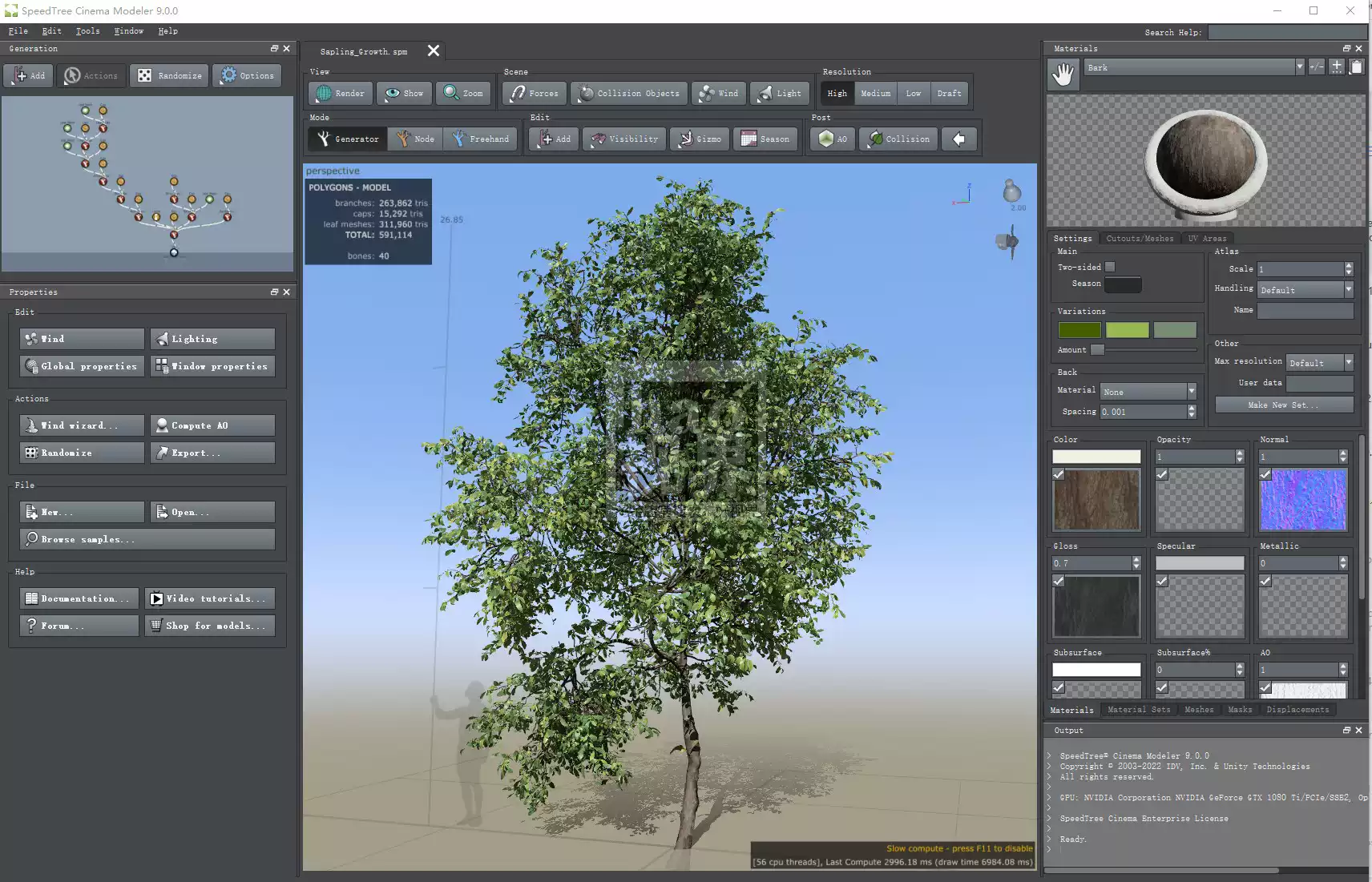Toggle the Two-sided material checkbox
Image resolution: width=1372 pixels, height=882 pixels.
[x=1110, y=267]
